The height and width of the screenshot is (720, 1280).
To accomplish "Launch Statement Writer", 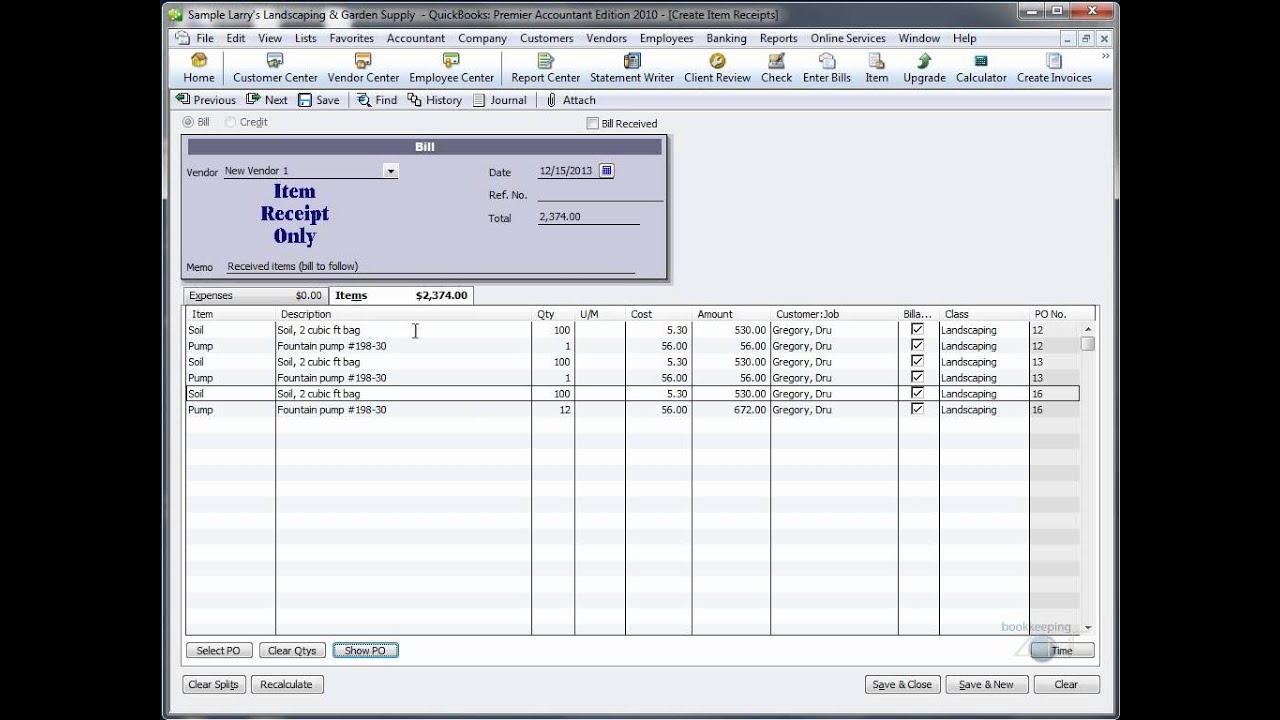I will click(632, 68).
